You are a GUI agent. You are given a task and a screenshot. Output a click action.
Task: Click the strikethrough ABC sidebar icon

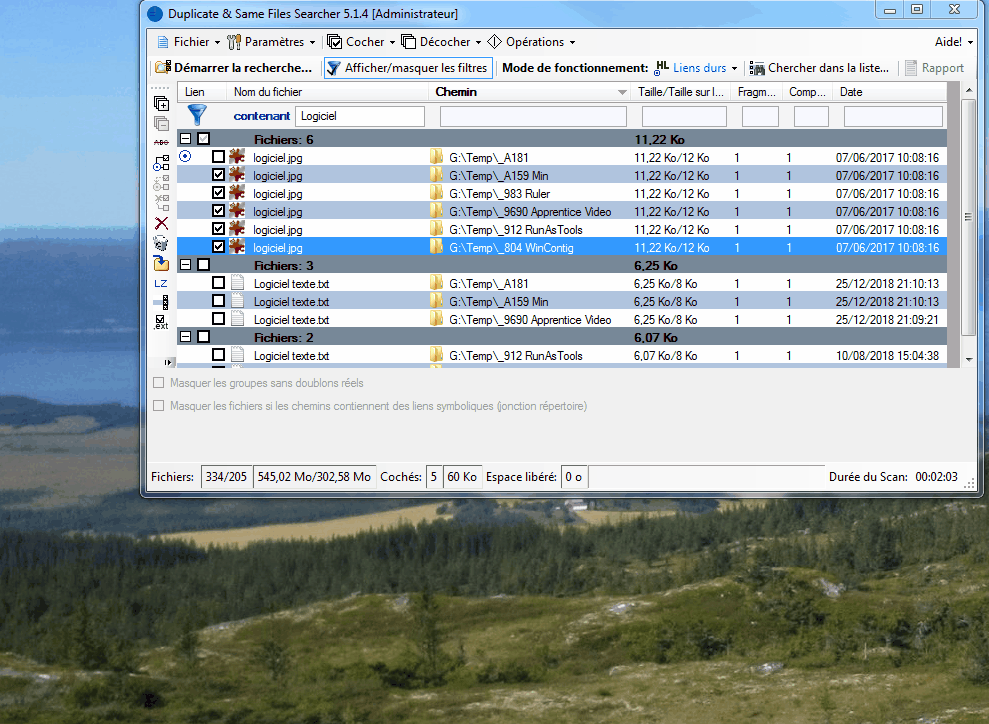tap(161, 143)
